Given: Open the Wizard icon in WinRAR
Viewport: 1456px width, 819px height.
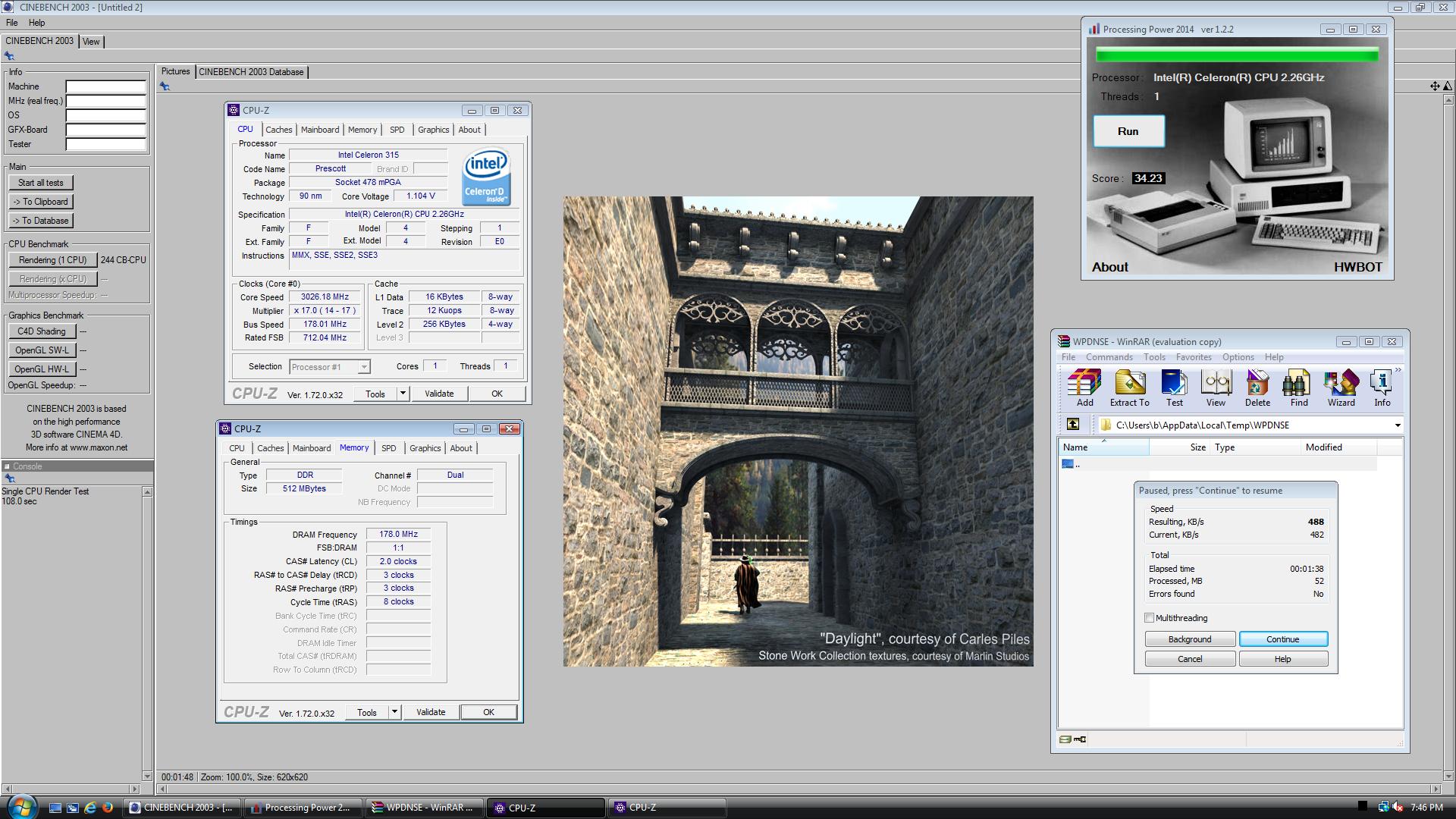Looking at the screenshot, I should (1341, 388).
